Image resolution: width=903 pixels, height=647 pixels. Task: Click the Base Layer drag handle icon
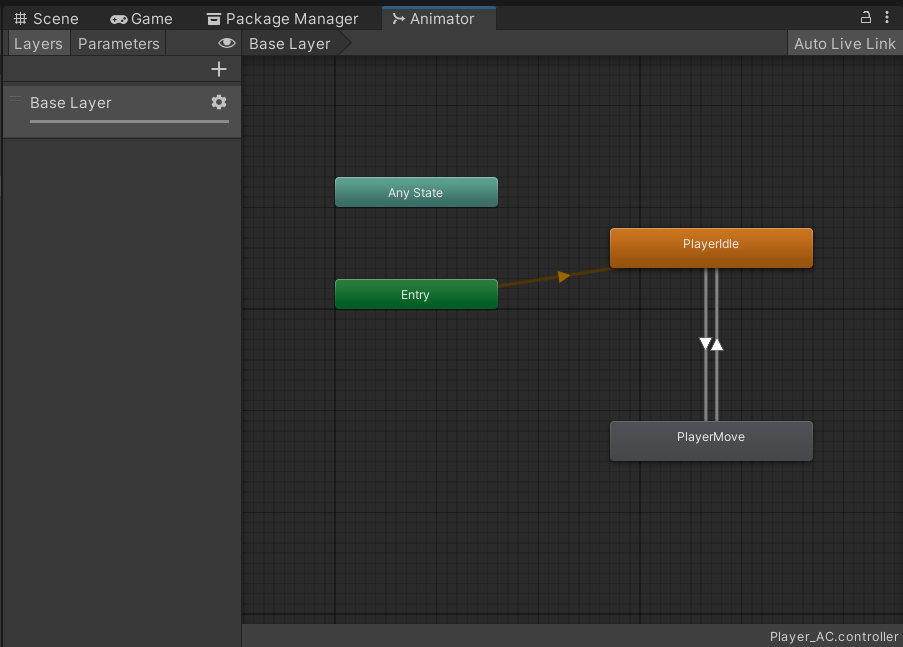point(15,99)
